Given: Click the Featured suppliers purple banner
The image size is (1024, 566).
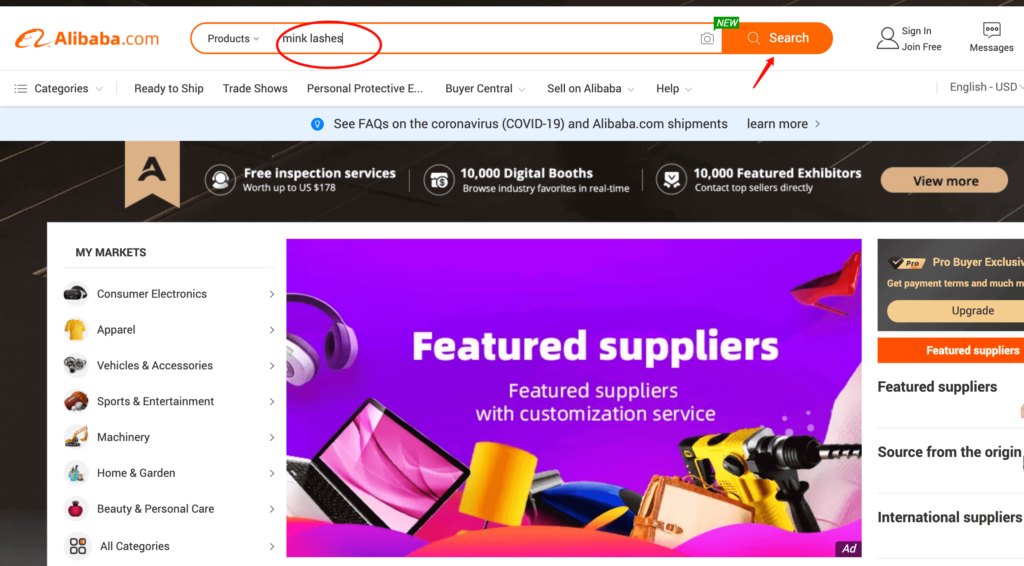Looking at the screenshot, I should point(574,398).
